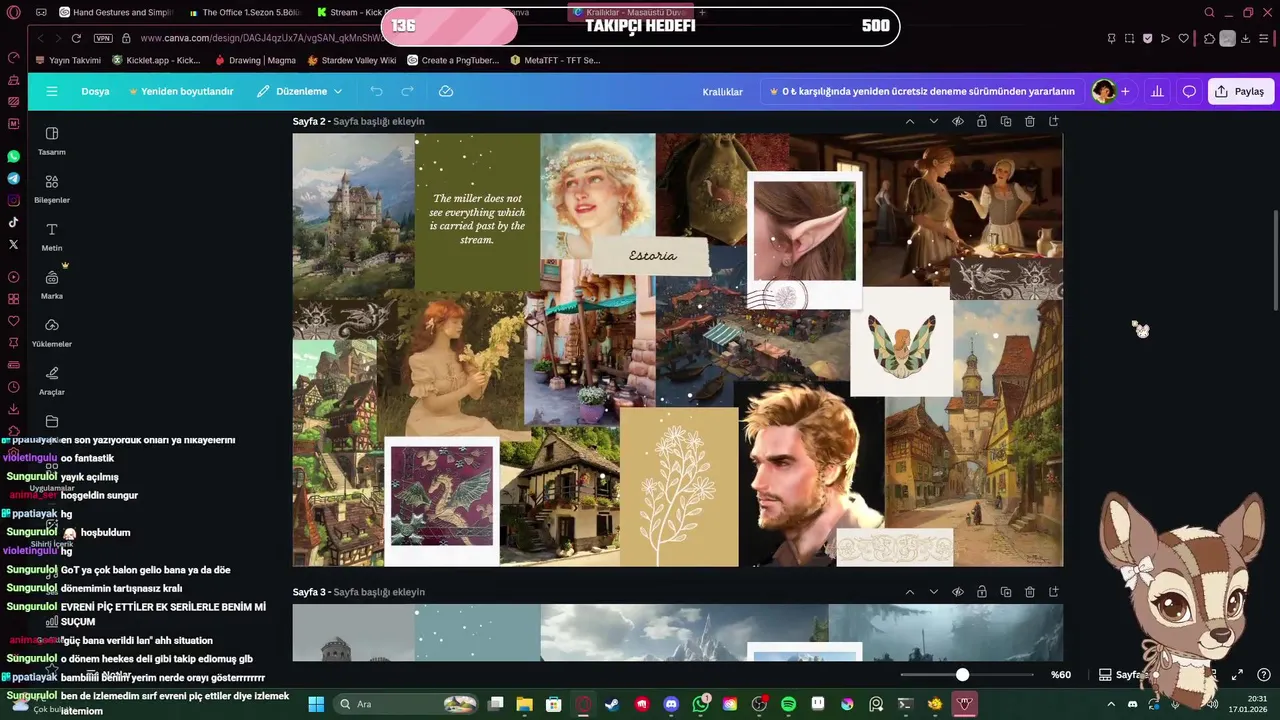Hide page Sayfa 3 with eye icon
This screenshot has height=720, width=1280.
[958, 592]
